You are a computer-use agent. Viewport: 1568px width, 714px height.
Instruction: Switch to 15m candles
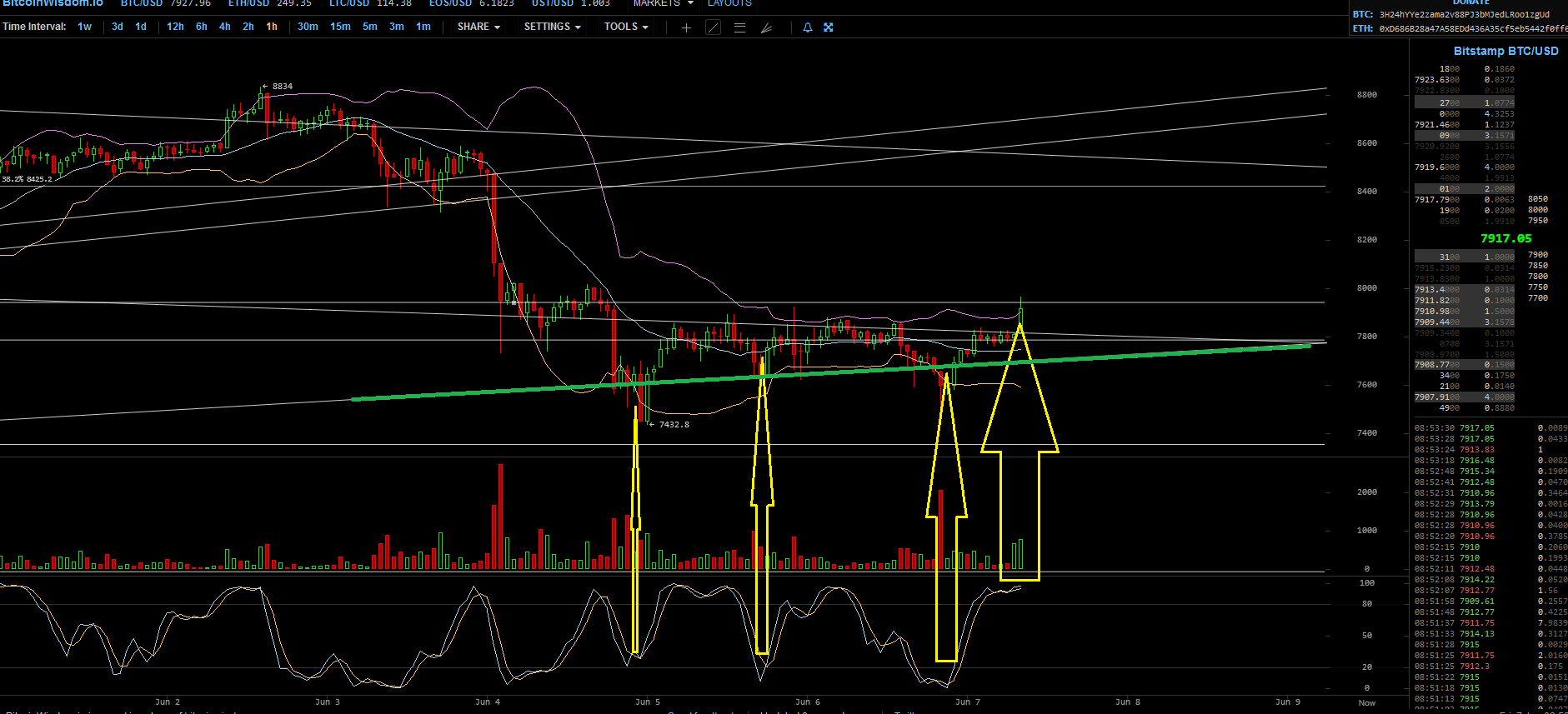[340, 27]
